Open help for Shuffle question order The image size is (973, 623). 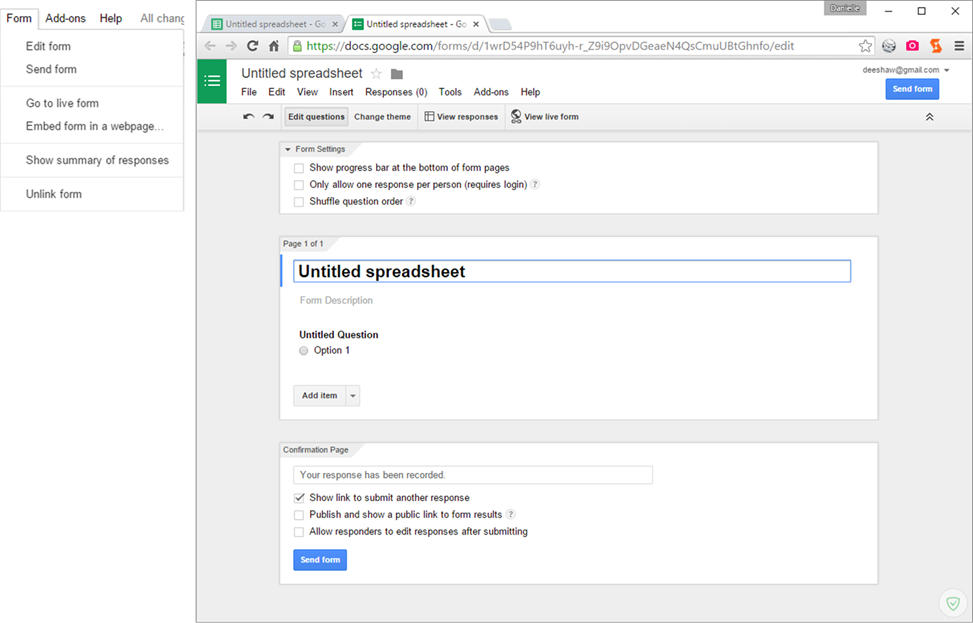coord(411,201)
